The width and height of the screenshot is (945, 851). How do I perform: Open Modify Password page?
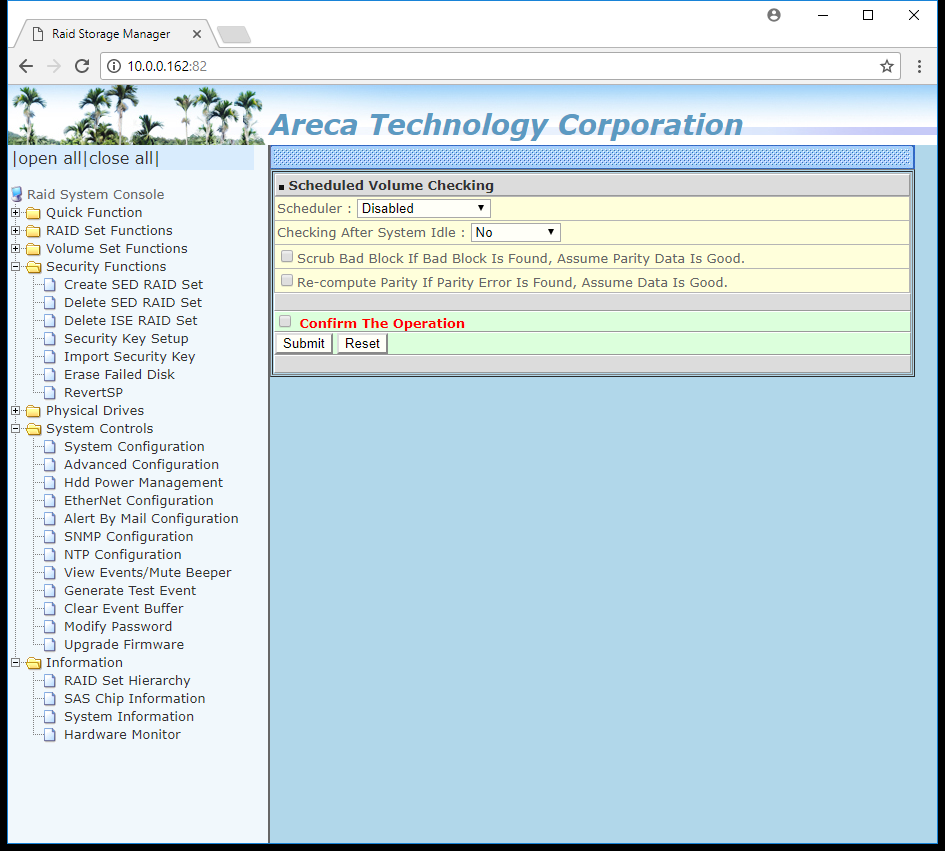click(118, 627)
